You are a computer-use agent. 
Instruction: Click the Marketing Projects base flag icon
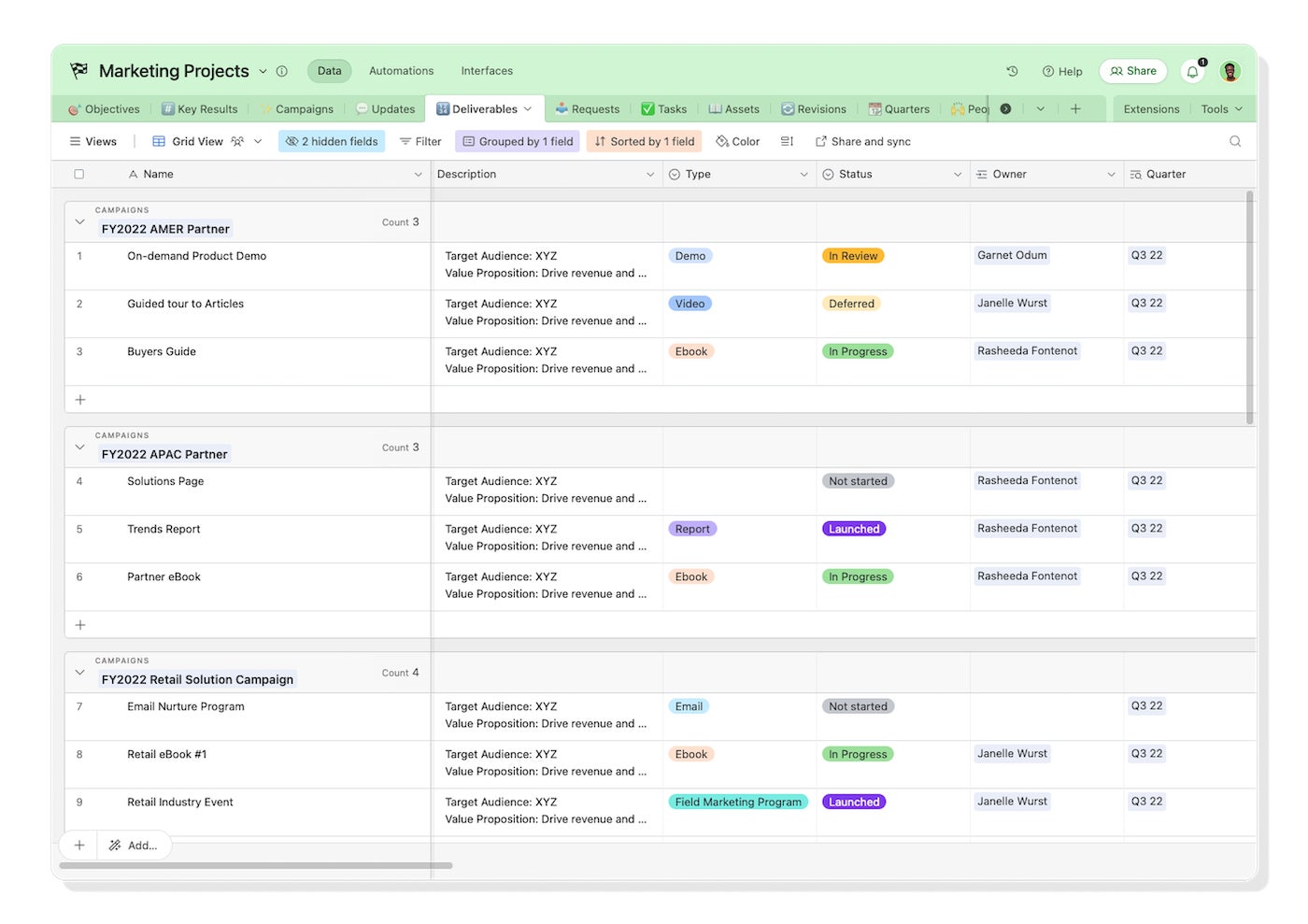78,71
